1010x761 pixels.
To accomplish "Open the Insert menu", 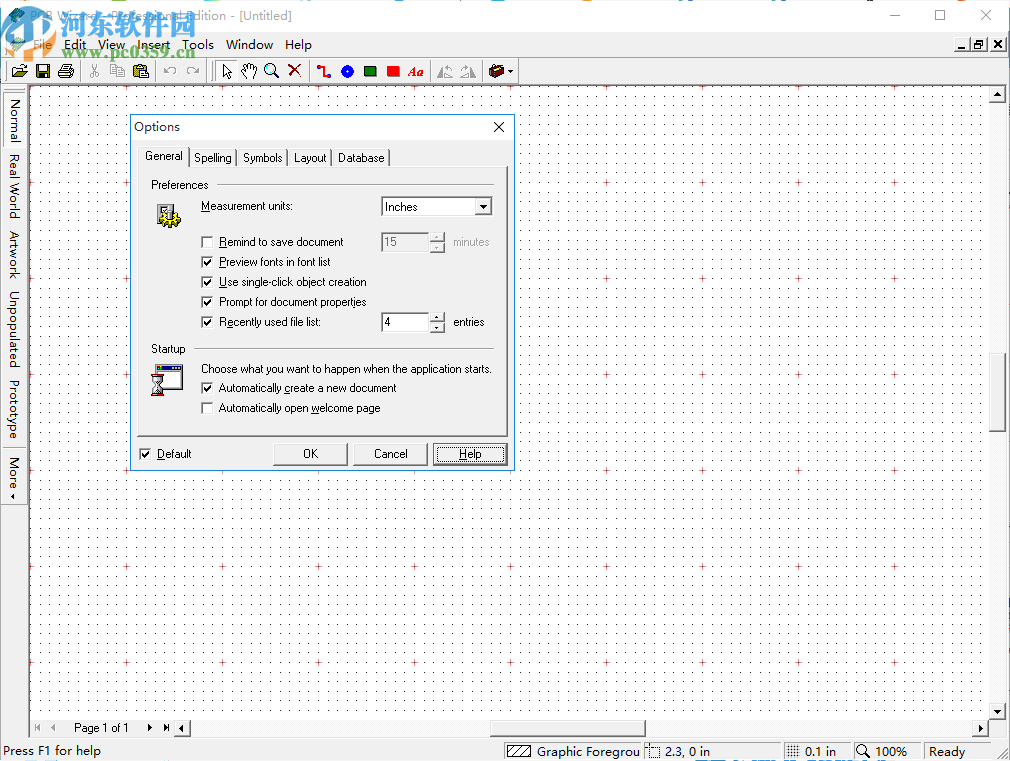I will pos(153,44).
